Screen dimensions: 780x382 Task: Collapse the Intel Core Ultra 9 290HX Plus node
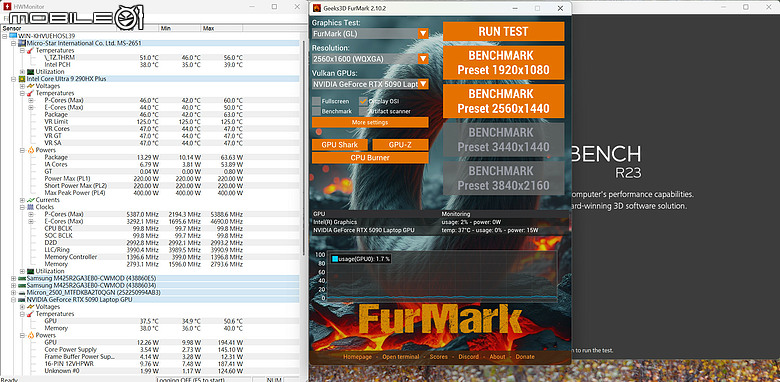pos(13,79)
